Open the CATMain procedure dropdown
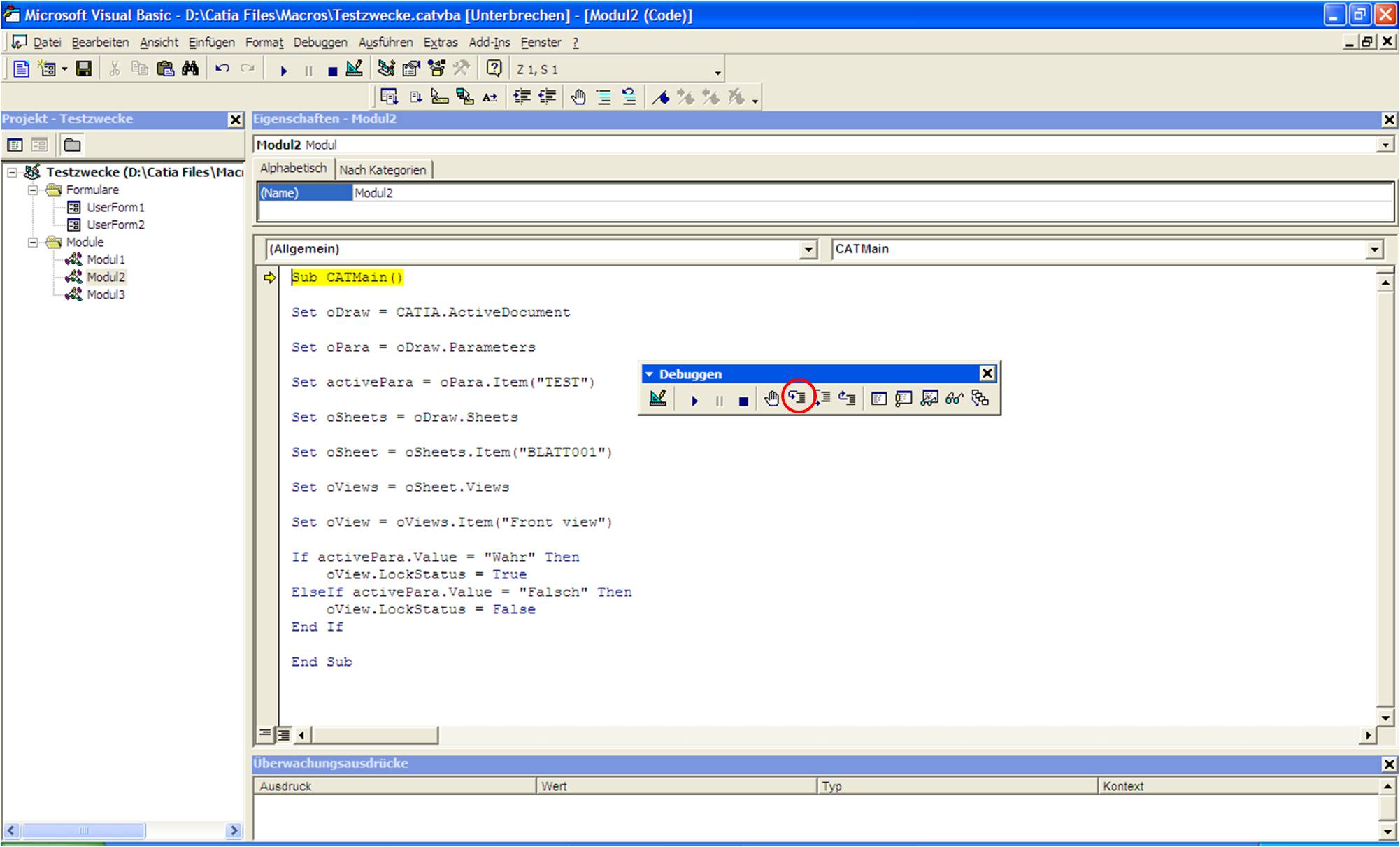 [1375, 249]
